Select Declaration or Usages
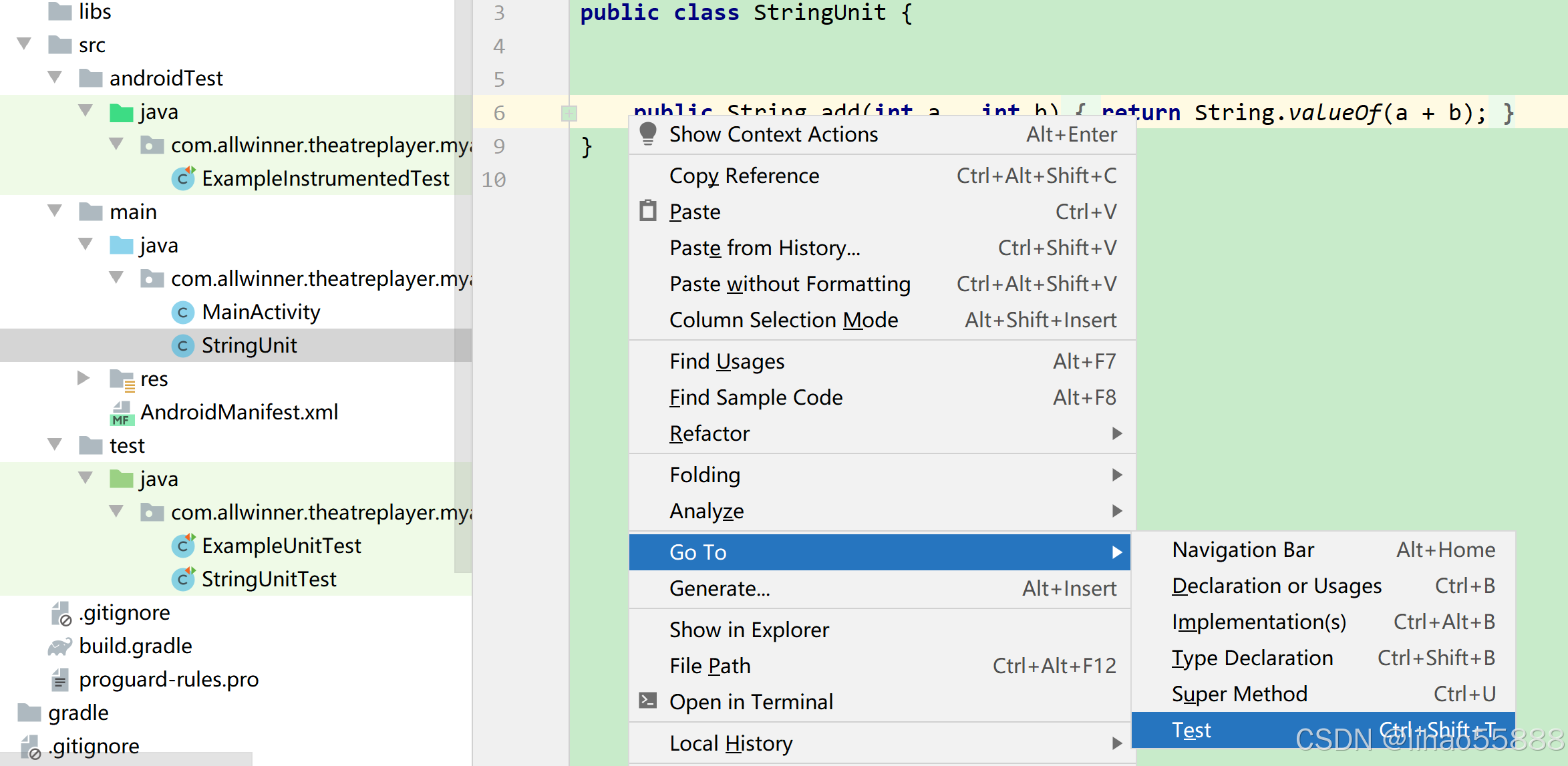Screen dimensions: 1568x766 (1276, 586)
